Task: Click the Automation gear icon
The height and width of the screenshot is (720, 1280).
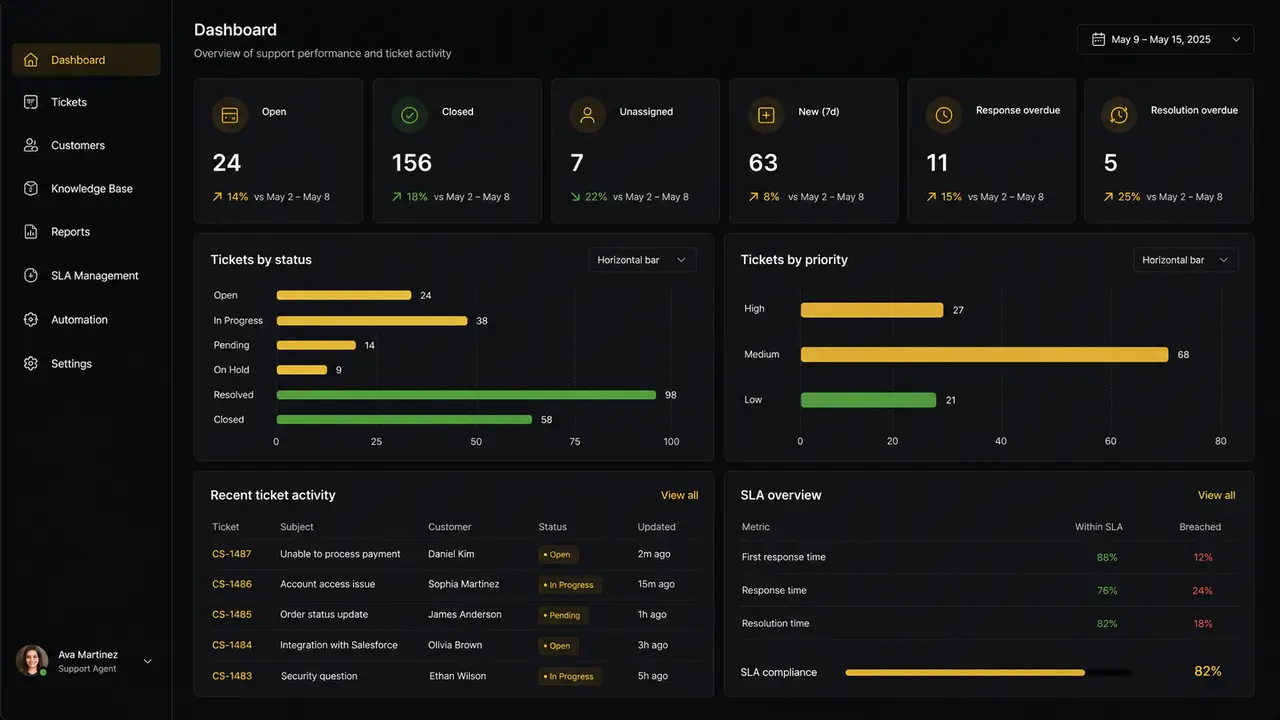Action: point(31,320)
